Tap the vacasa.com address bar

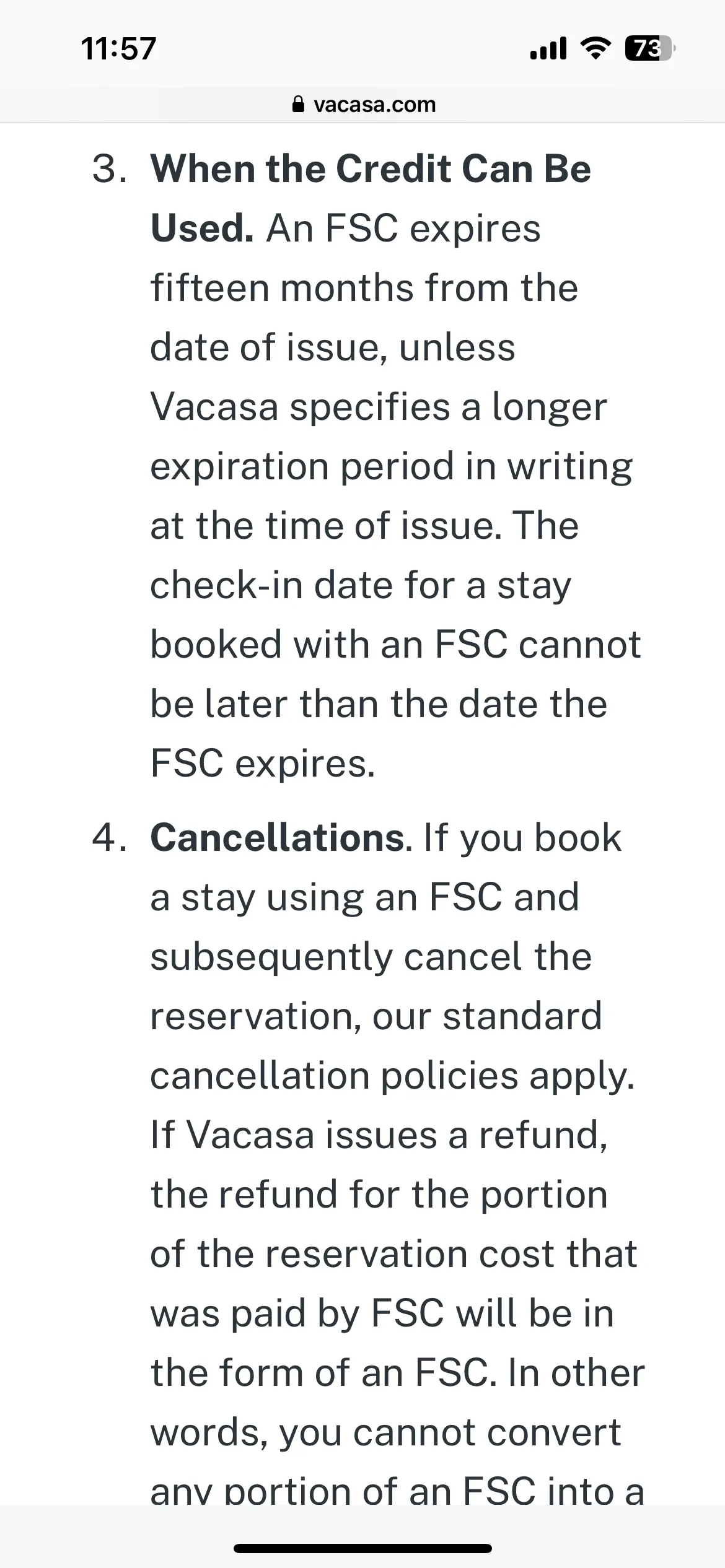pos(363,104)
